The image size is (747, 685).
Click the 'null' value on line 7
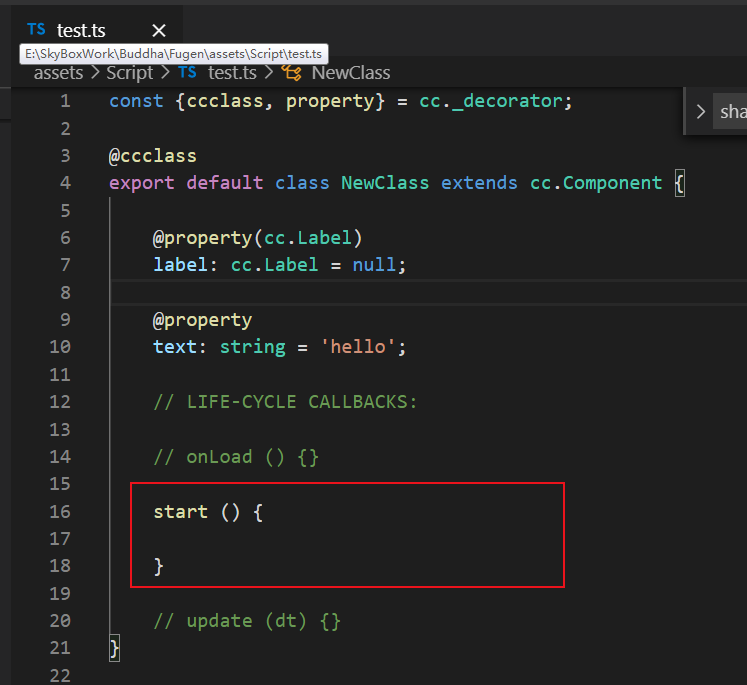[x=374, y=265]
